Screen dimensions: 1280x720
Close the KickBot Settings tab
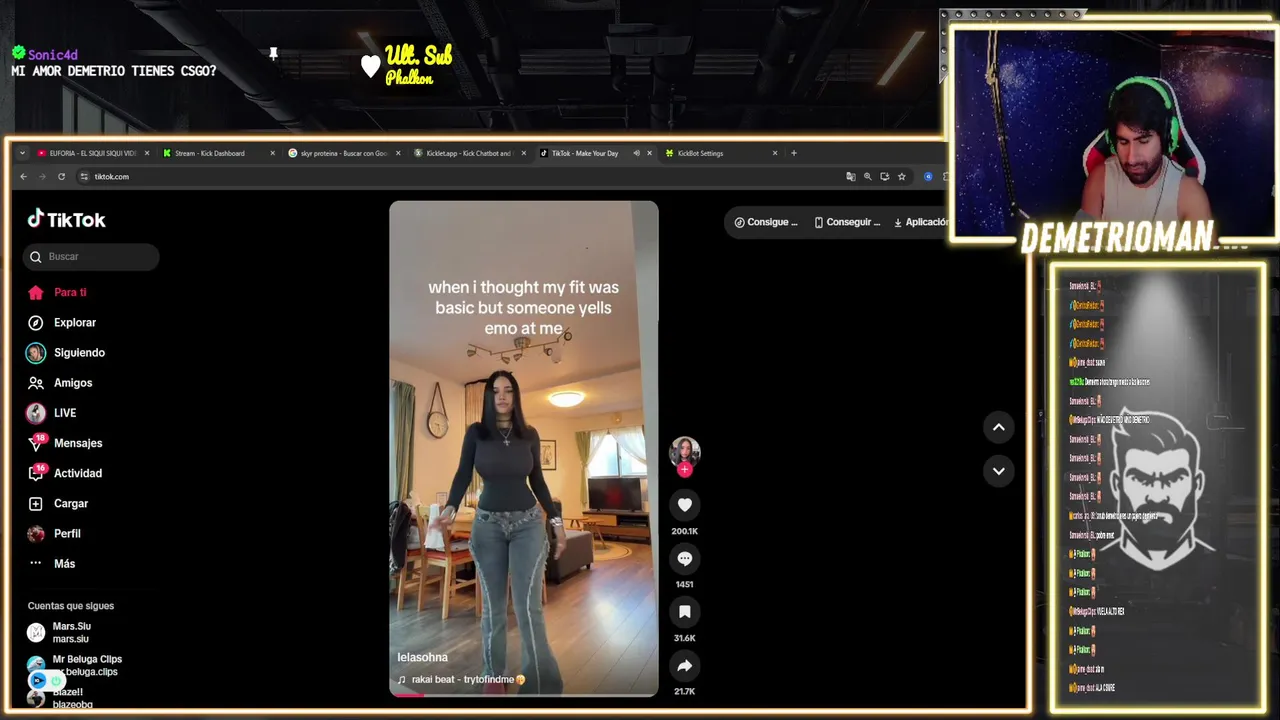pyautogui.click(x=774, y=153)
